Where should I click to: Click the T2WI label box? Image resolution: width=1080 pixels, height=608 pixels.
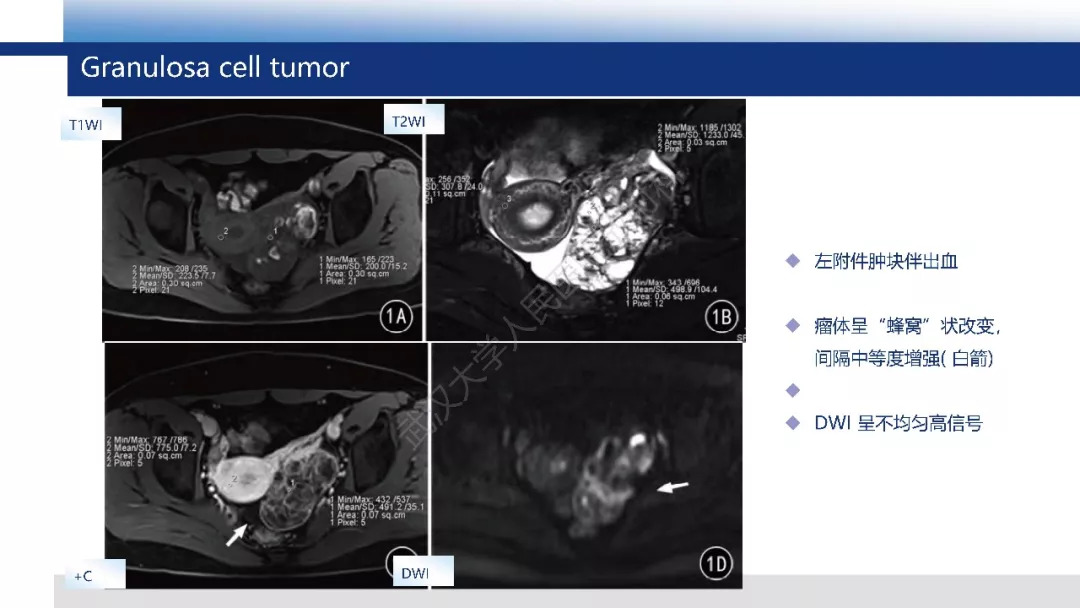point(413,119)
